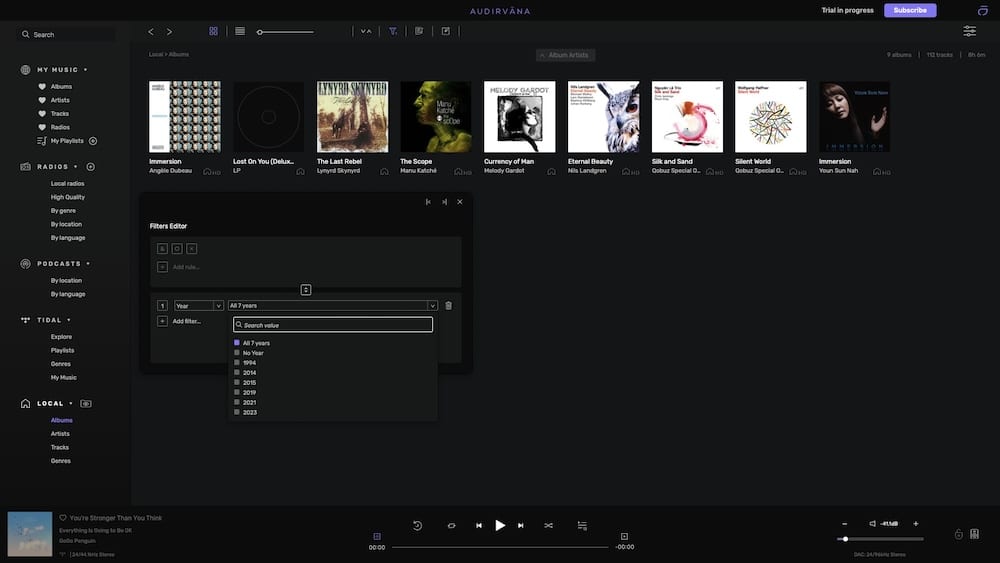Click the Search value field
Screen dimensions: 1000x563
pyautogui.click(x=333, y=325)
